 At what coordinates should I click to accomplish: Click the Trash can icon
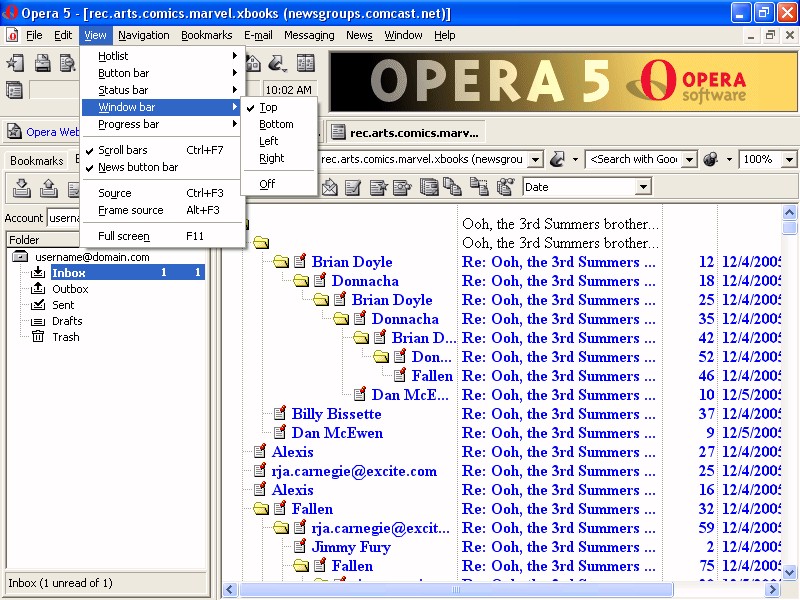38,337
